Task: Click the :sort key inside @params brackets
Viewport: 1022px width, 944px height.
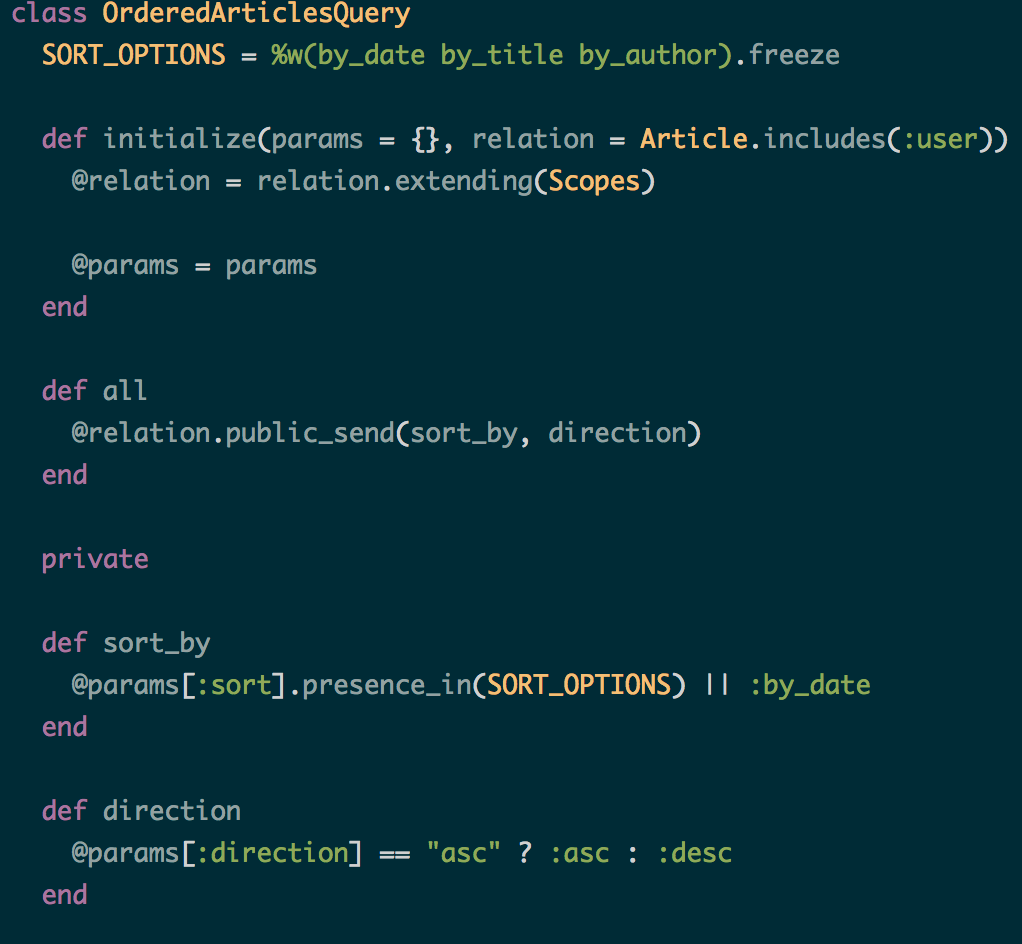Action: tap(241, 685)
